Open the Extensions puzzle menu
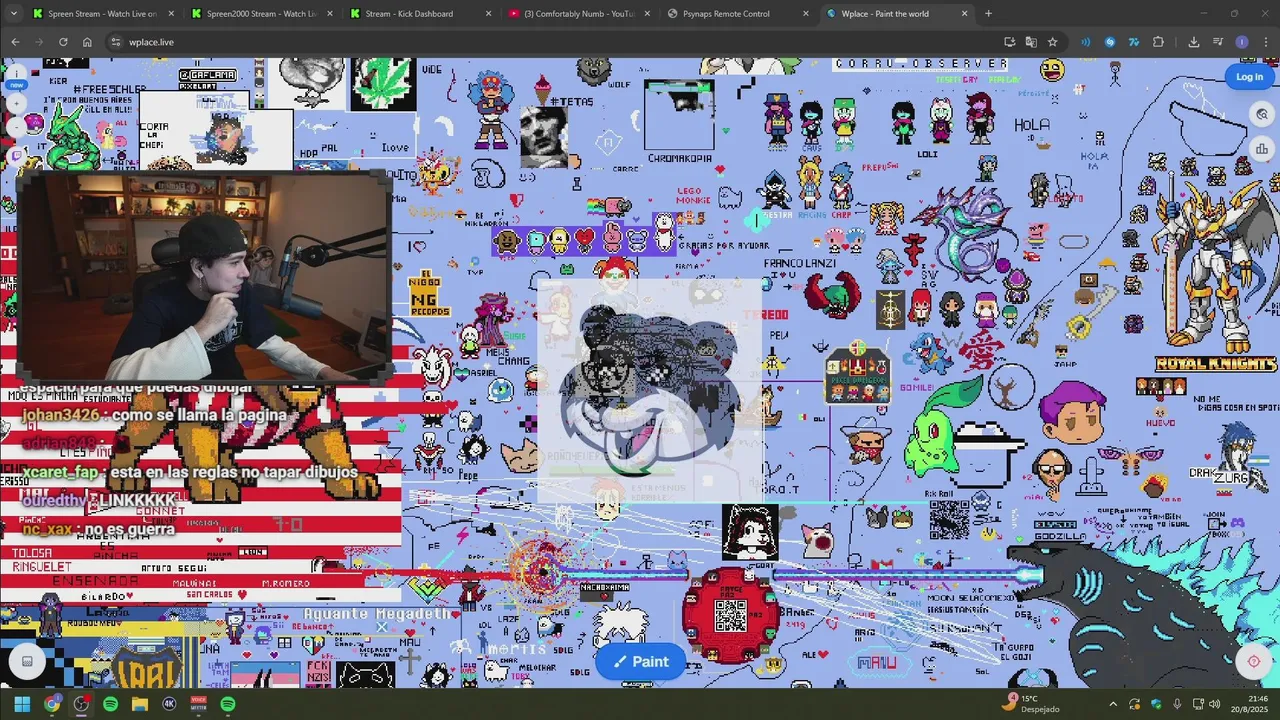The width and height of the screenshot is (1280, 720). pos(1158,42)
